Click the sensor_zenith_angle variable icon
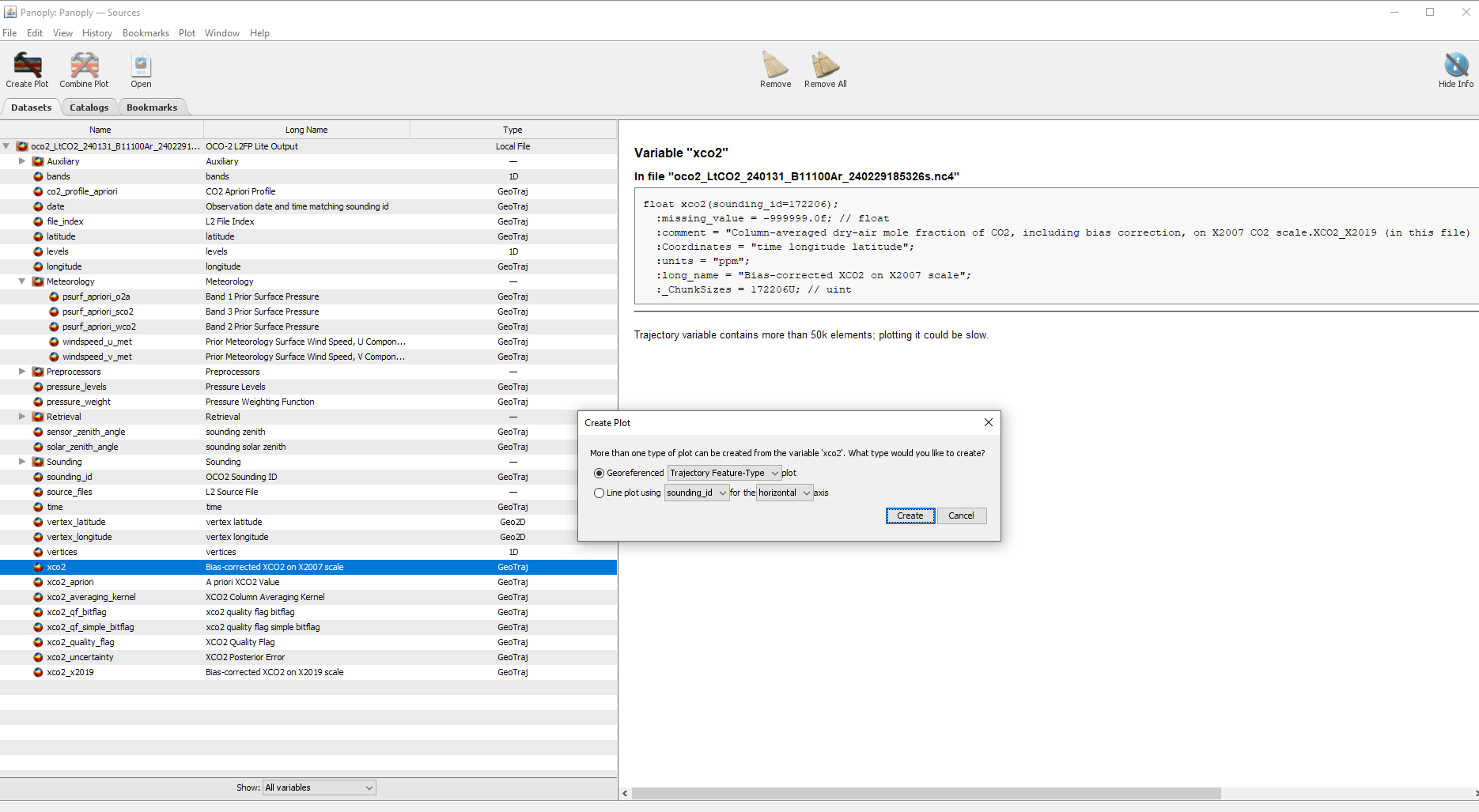This screenshot has width=1479, height=812. [38, 432]
